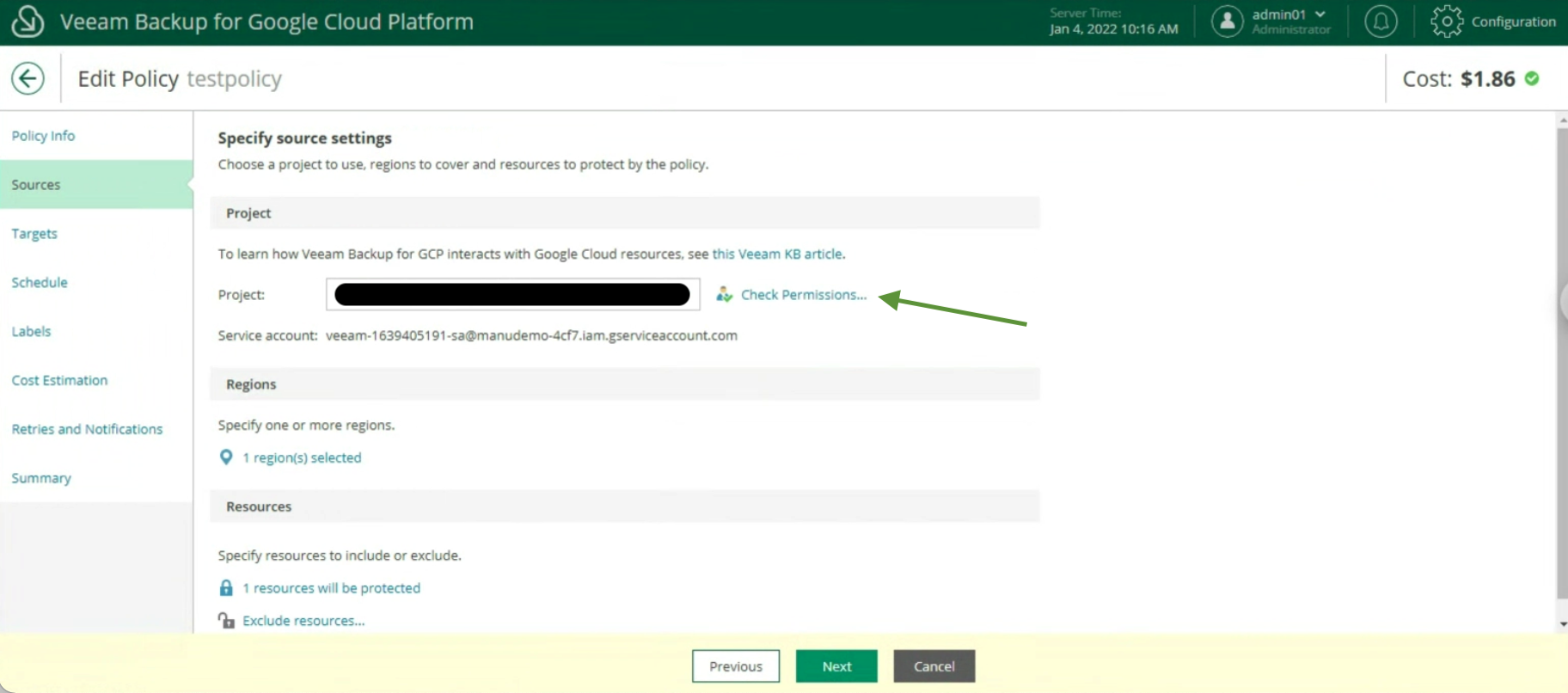Click the protected resources lock icon
The image size is (1568, 693).
point(226,588)
